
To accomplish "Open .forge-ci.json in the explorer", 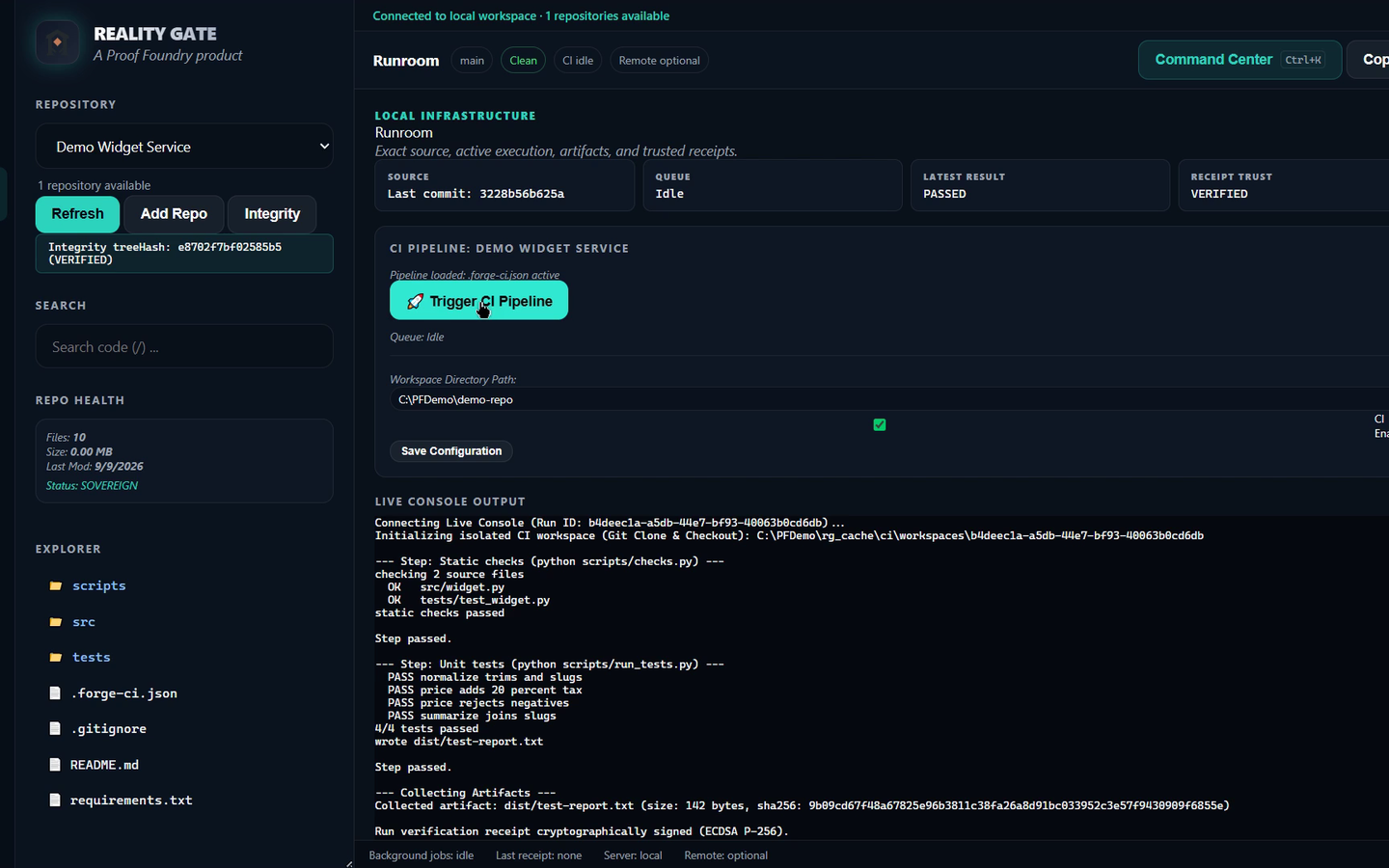I will coord(123,693).
